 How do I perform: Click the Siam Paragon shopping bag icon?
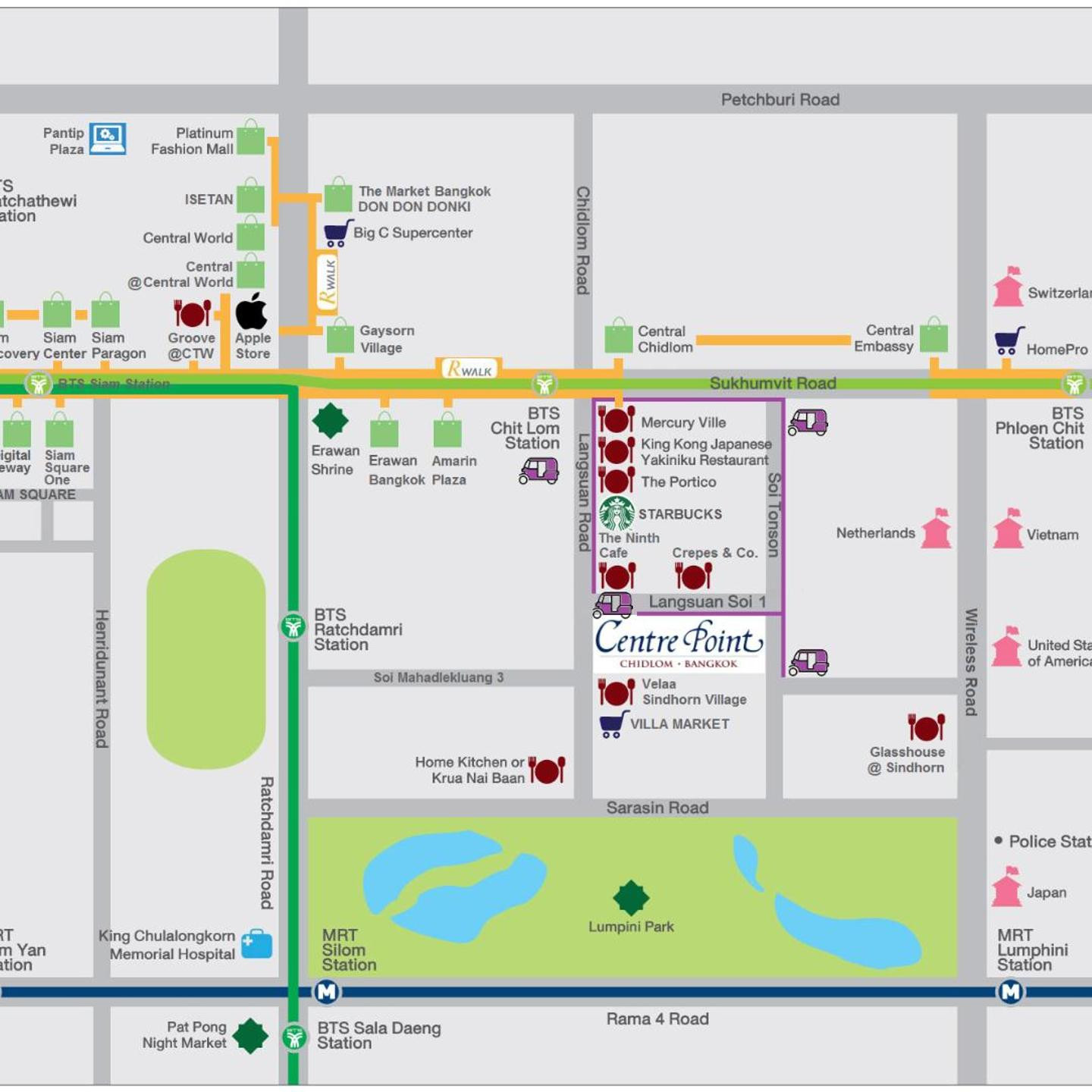click(x=105, y=310)
